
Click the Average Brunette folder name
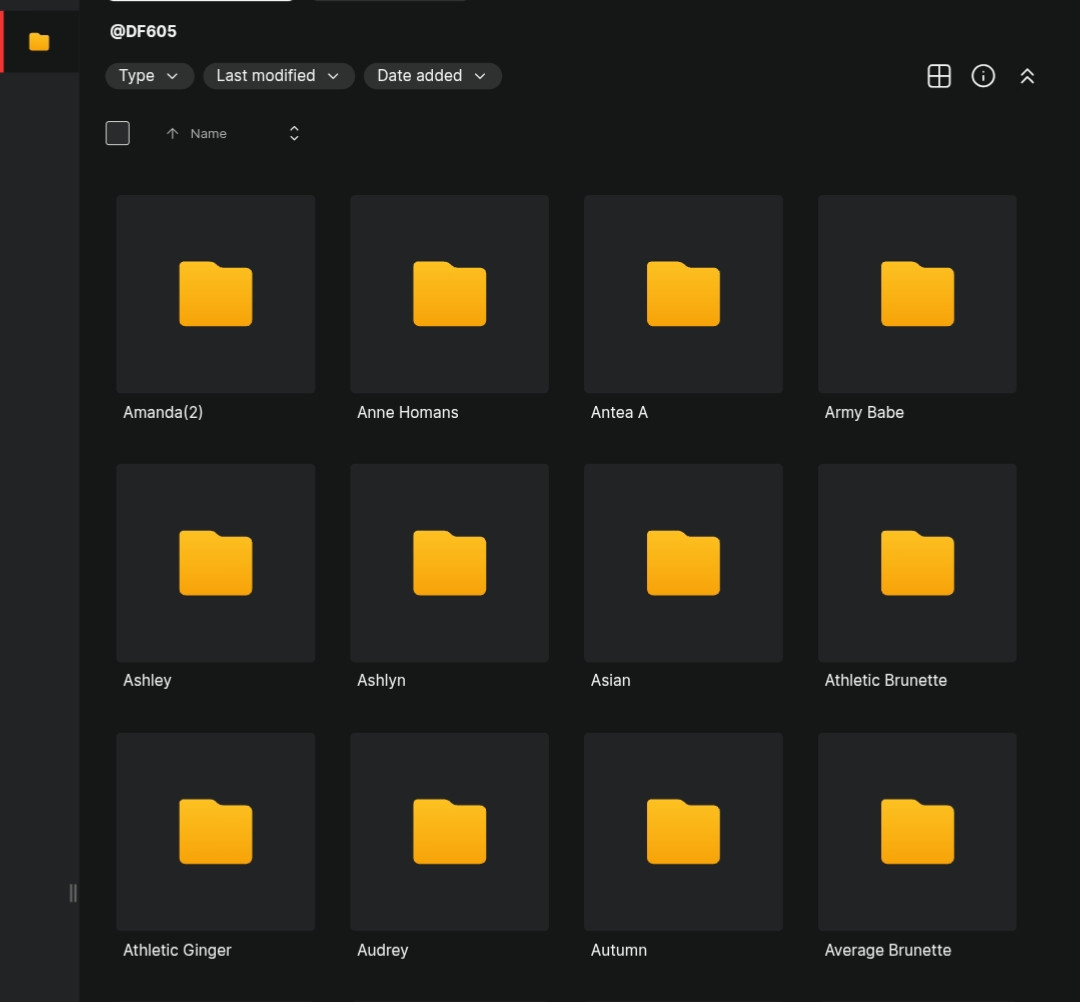(x=888, y=950)
